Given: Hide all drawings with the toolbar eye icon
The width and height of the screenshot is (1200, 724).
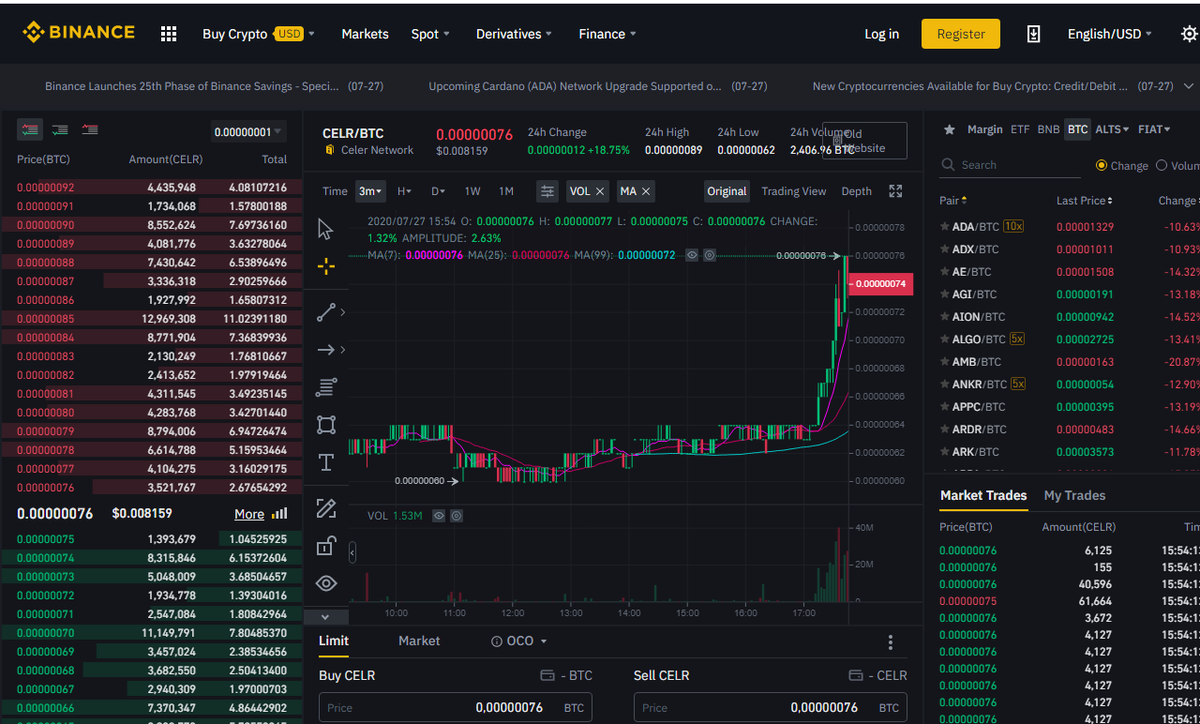Looking at the screenshot, I should click(326, 583).
